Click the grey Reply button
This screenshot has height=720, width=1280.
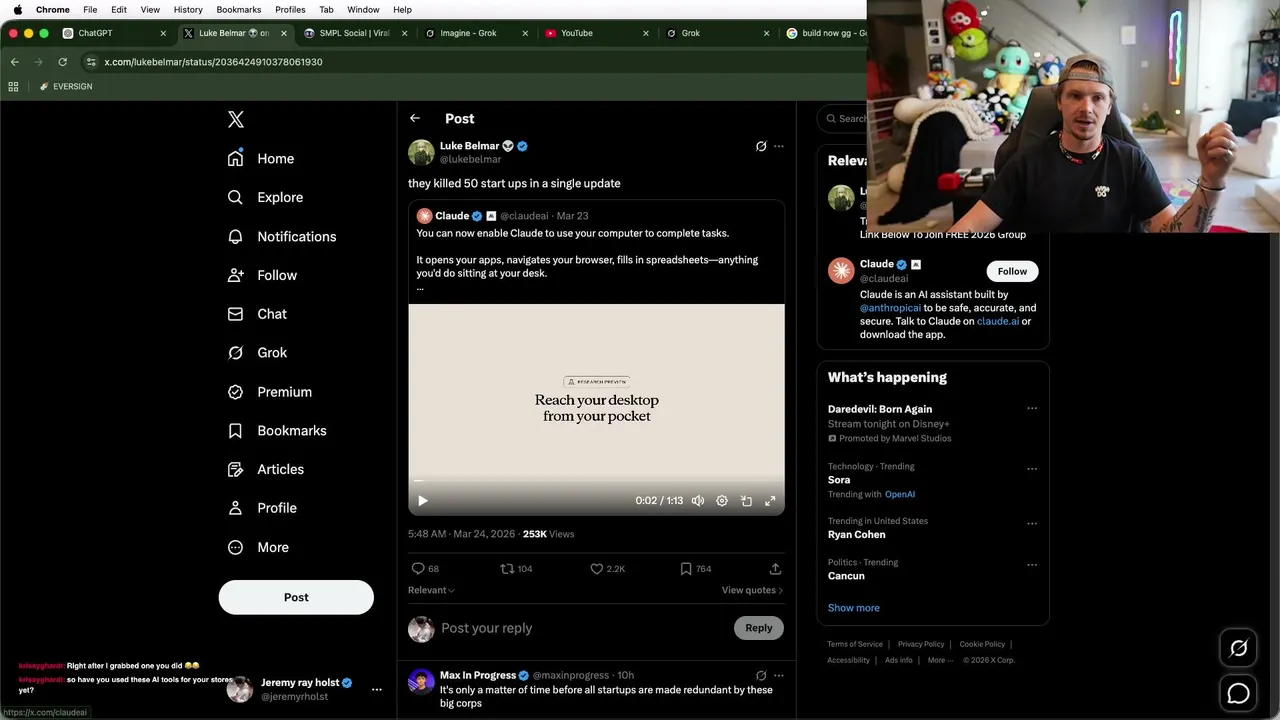(758, 628)
